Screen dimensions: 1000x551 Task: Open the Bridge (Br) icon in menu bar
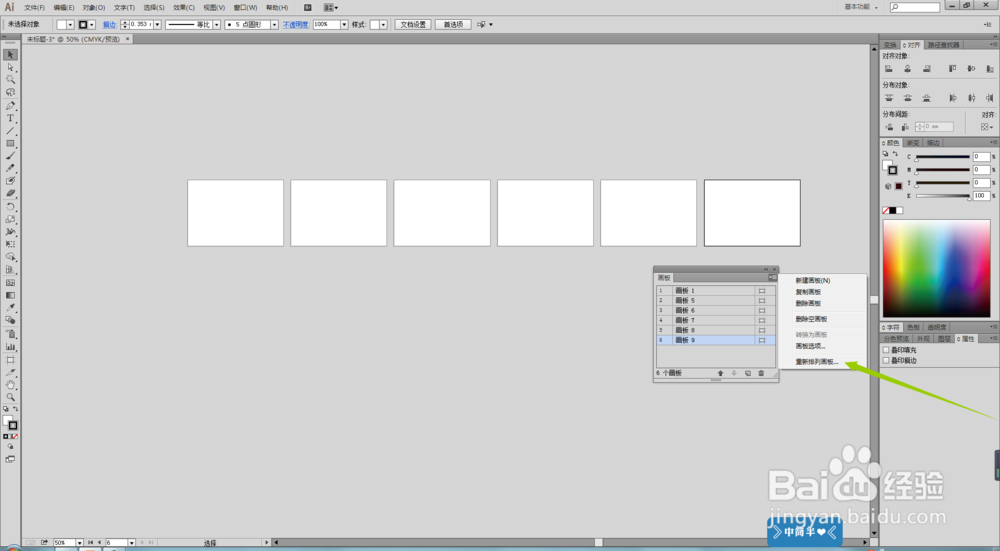(x=307, y=8)
